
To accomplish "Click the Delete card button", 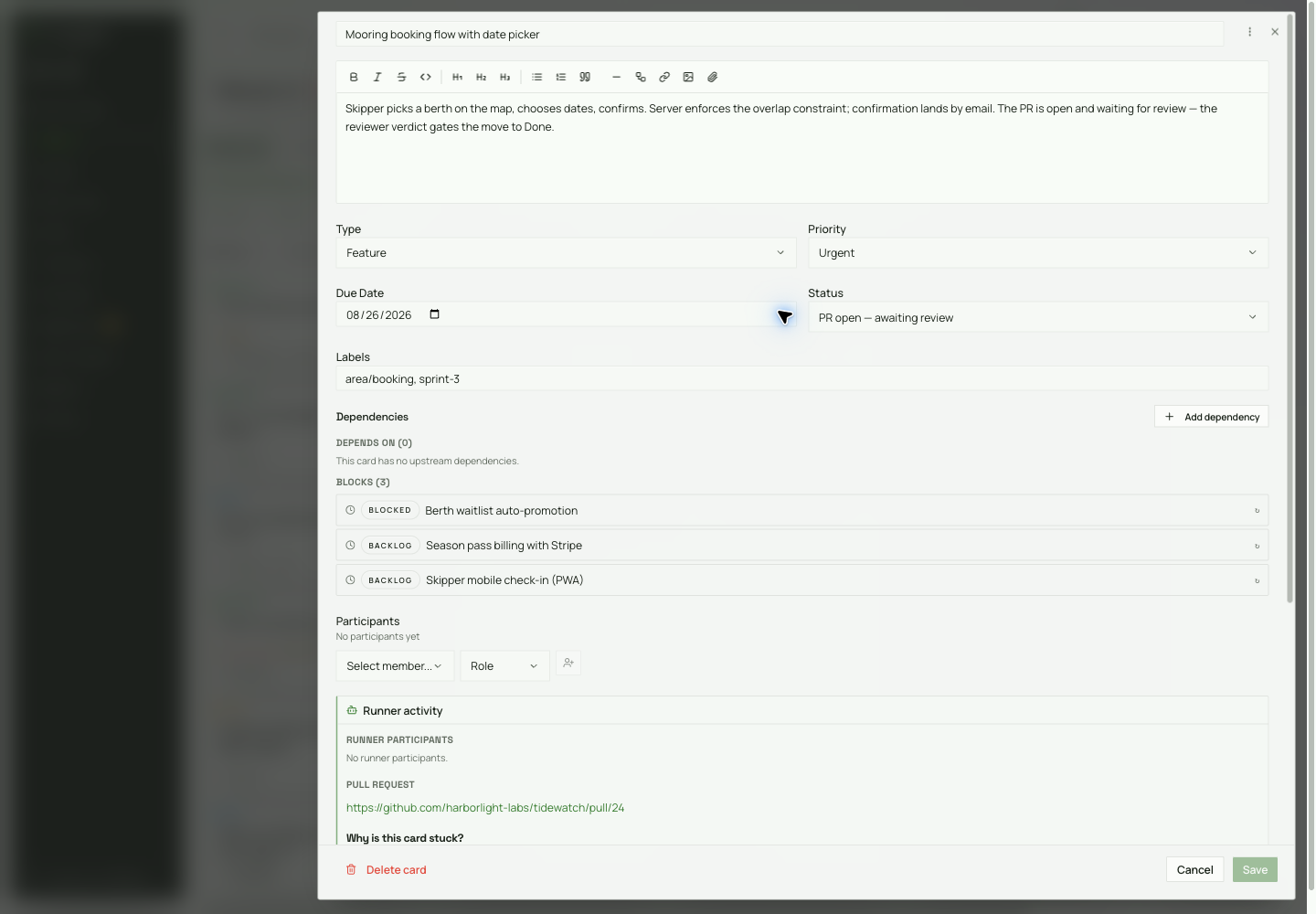I will pos(387,870).
